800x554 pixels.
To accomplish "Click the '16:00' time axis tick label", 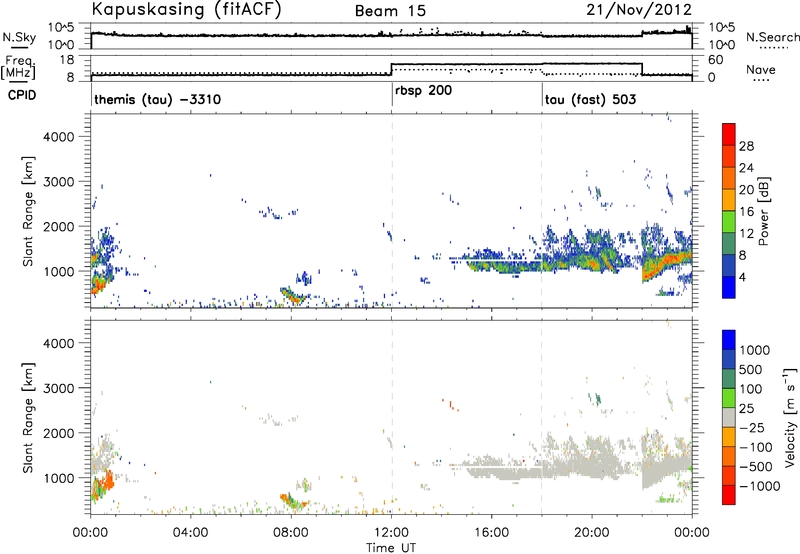I will click(x=491, y=533).
